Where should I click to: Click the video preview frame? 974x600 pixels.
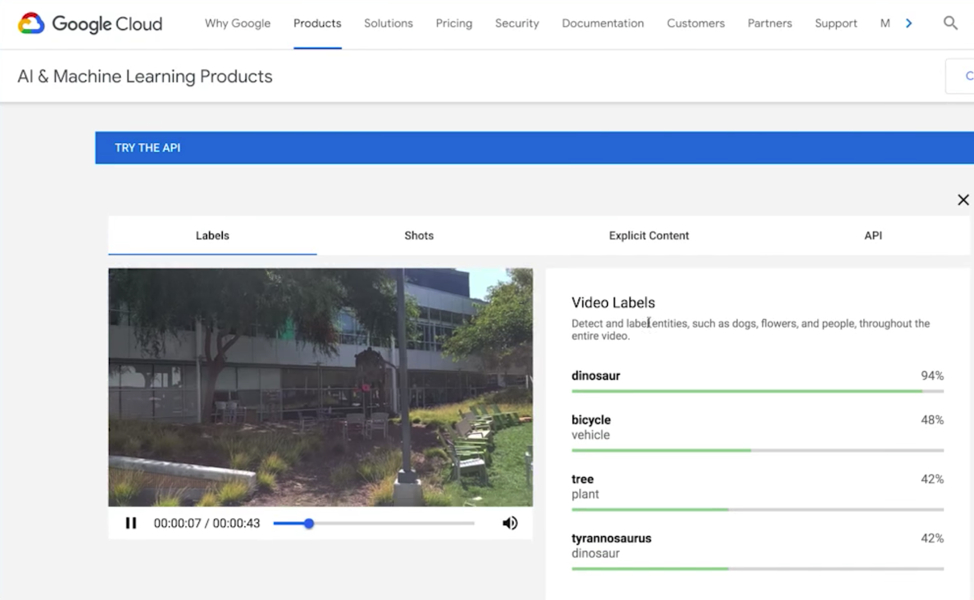click(321, 387)
